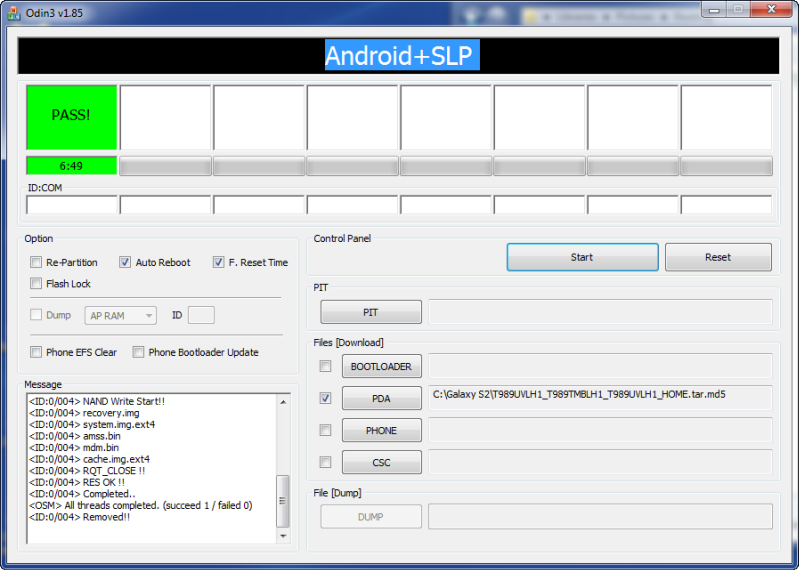799x570 pixels.
Task: Click the Message log scroll down arrow
Action: coord(283,536)
